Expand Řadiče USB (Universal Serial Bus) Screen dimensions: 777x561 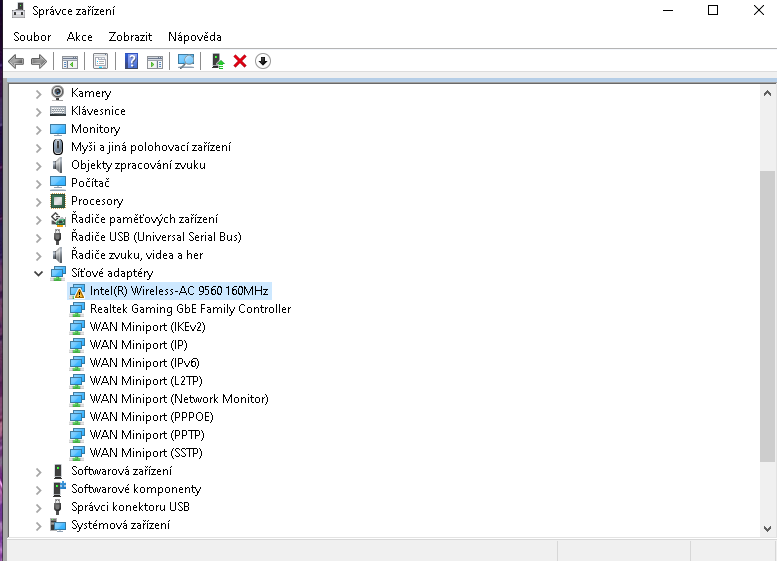pos(38,238)
